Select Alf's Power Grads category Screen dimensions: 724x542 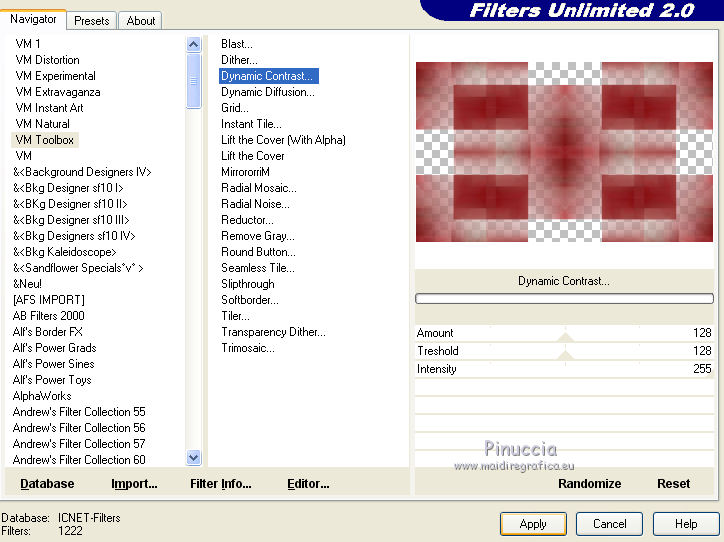pos(54,348)
